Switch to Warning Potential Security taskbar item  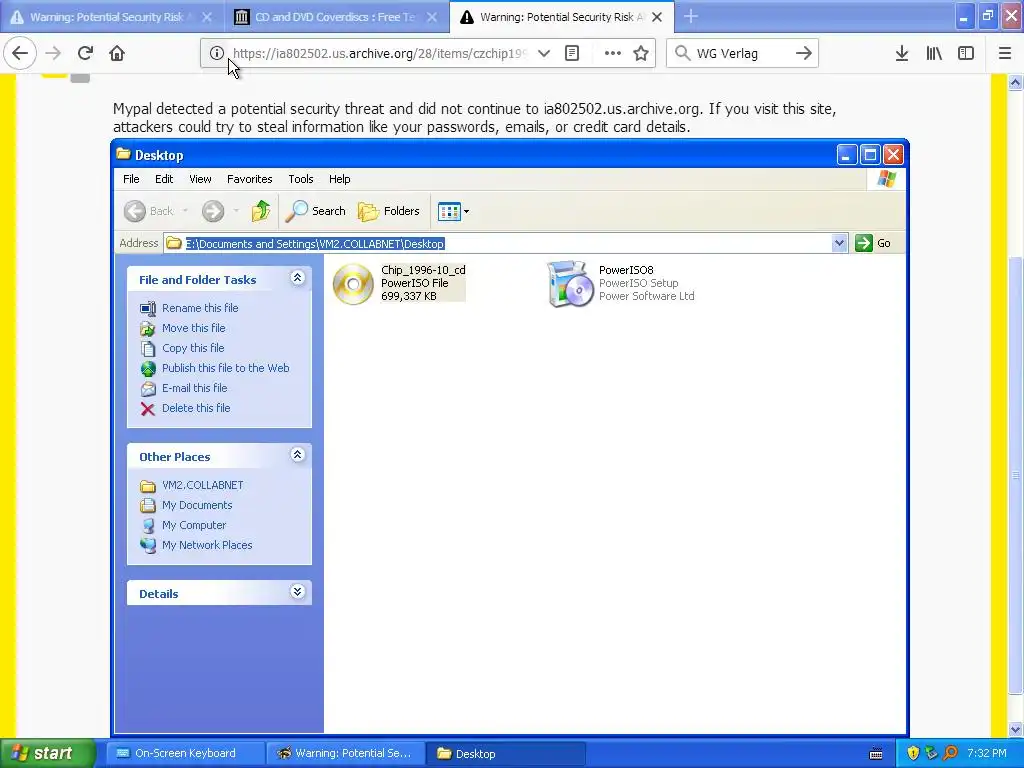[345, 754]
